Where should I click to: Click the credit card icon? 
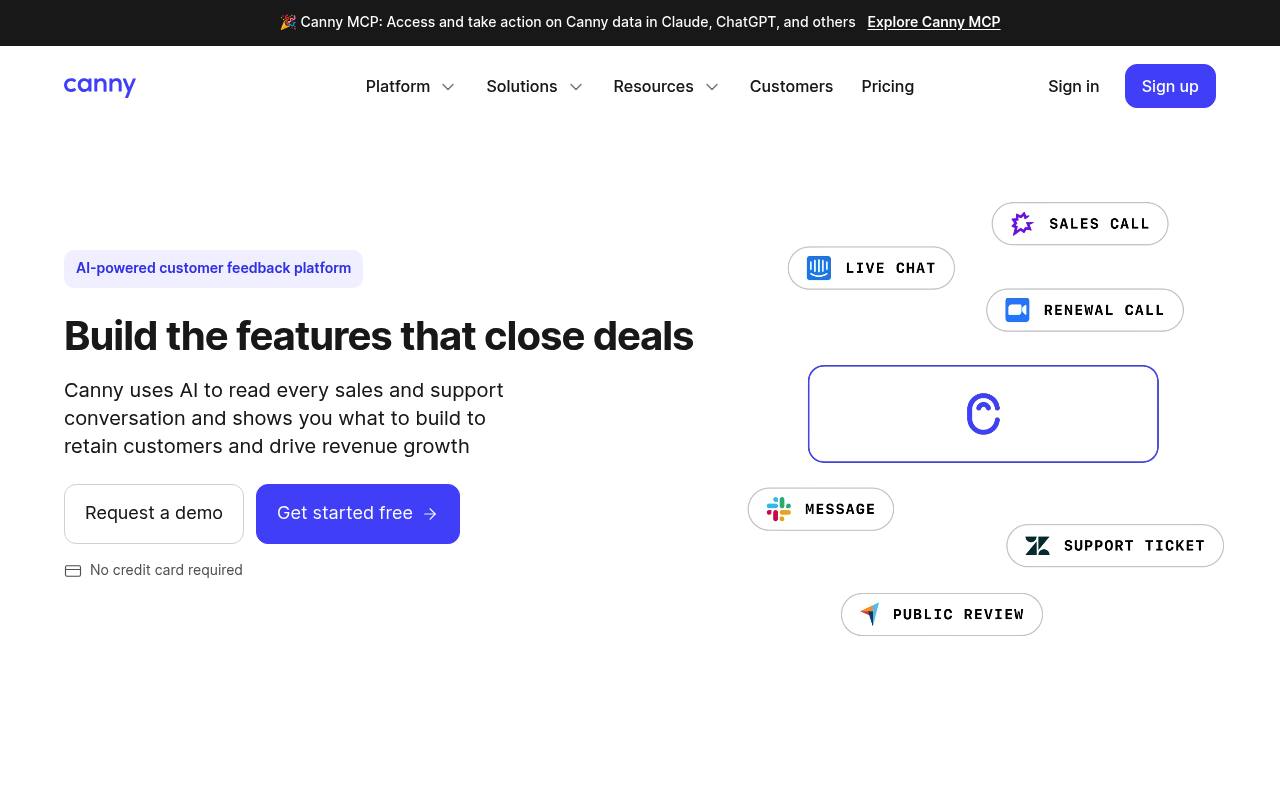point(73,571)
